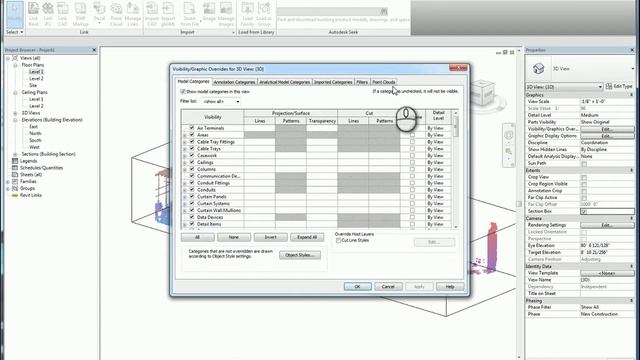Expand the Groups tree node
The image size is (640, 360).
point(8,189)
